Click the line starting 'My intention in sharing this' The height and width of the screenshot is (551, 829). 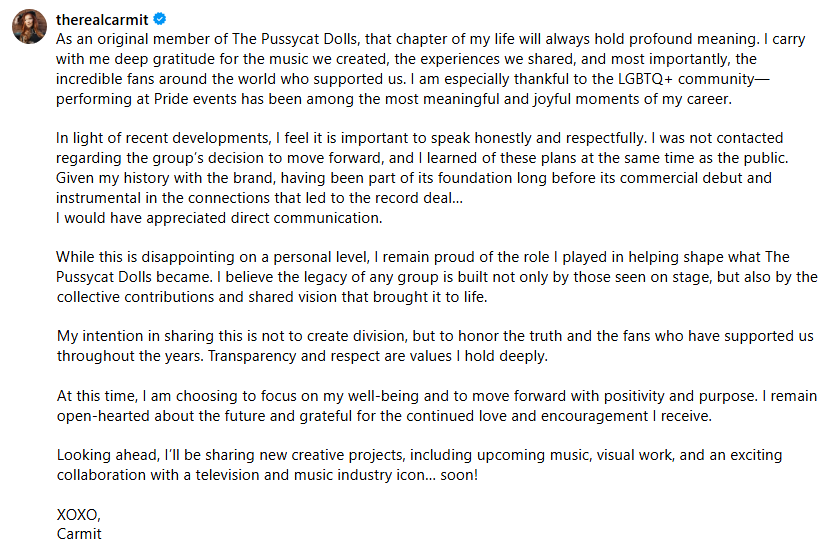(x=435, y=336)
